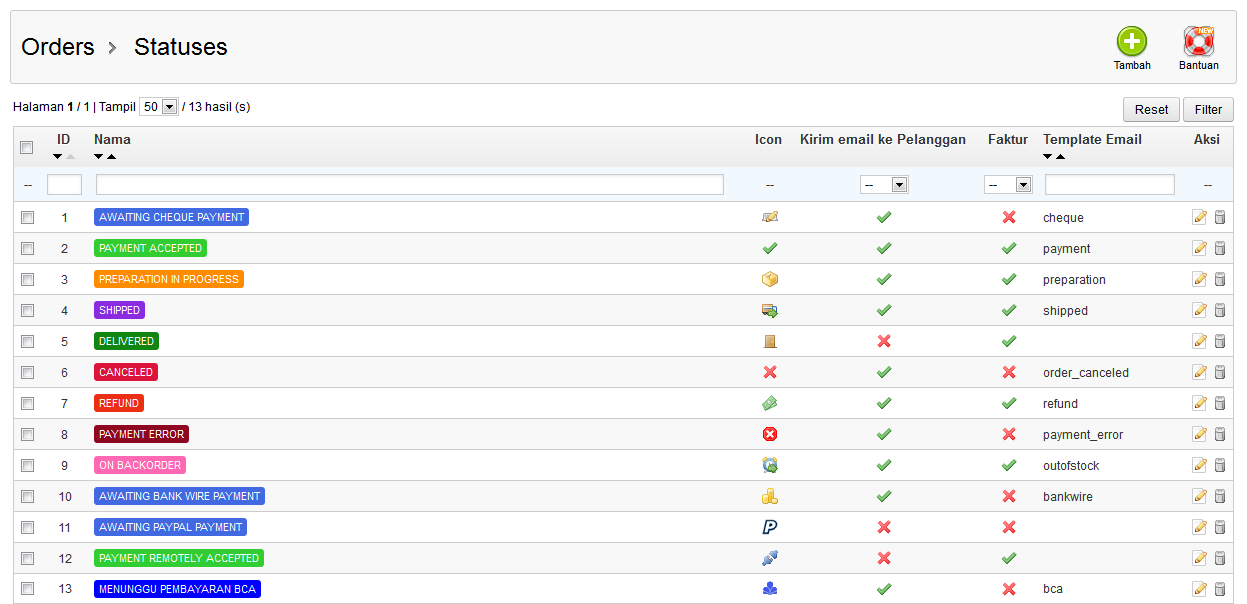Edit the Awaiting Bank Wire Payment row
Viewport: 1247px width, 604px height.
coord(1200,496)
